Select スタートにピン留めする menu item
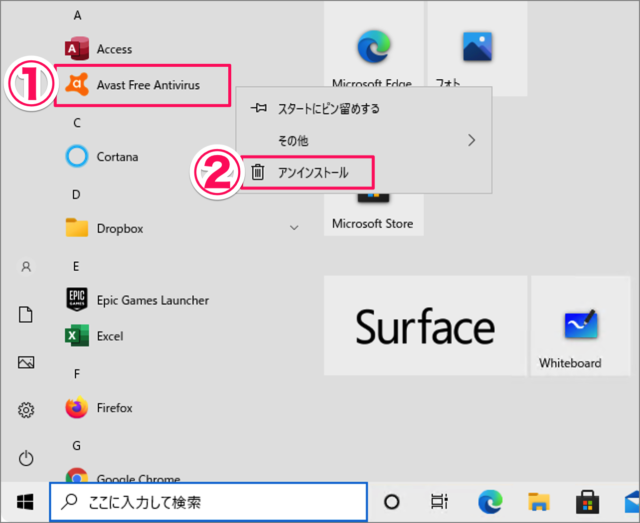Screen dimensions: 640x523 click(328, 108)
